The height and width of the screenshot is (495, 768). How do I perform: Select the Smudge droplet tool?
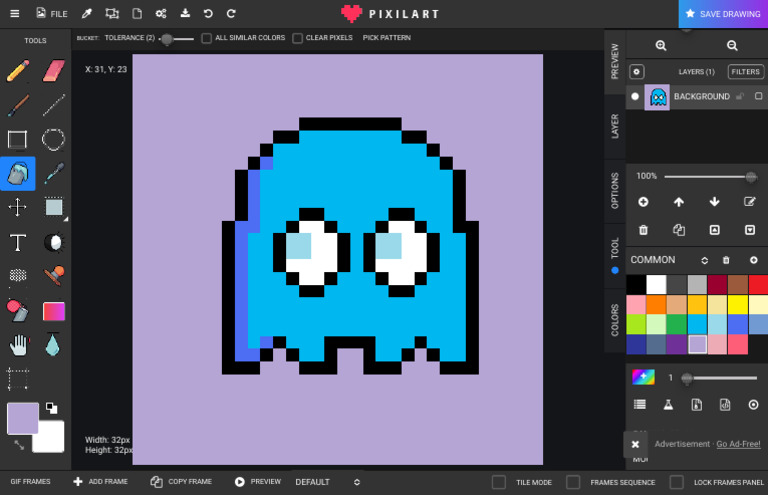coord(52,345)
